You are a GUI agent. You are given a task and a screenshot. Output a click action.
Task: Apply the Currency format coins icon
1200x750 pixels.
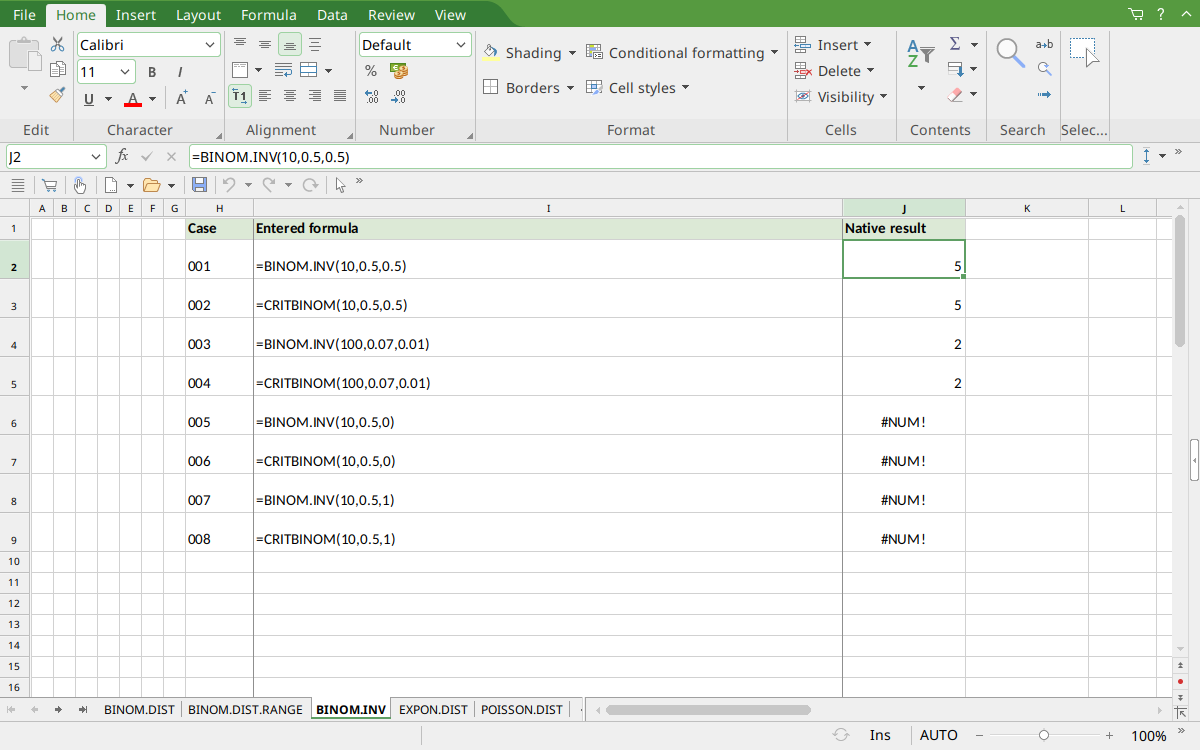point(399,71)
